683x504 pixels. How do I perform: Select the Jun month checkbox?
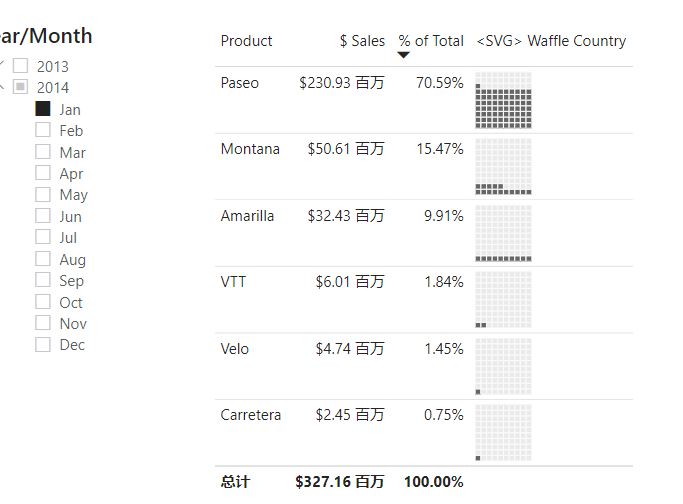point(43,216)
